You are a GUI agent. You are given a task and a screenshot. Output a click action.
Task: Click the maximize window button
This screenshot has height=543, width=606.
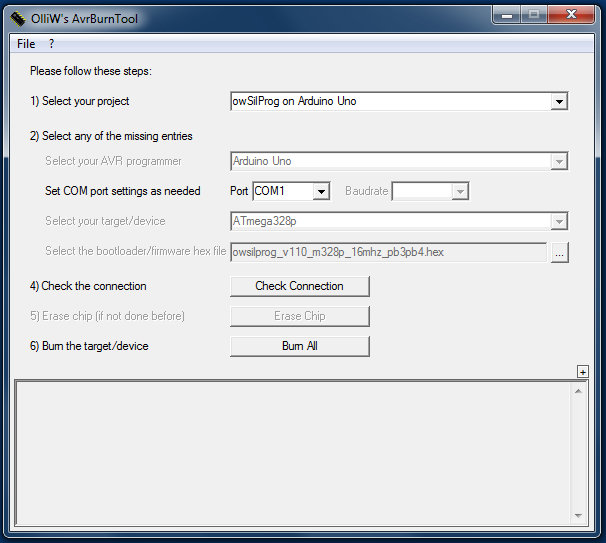(x=535, y=15)
